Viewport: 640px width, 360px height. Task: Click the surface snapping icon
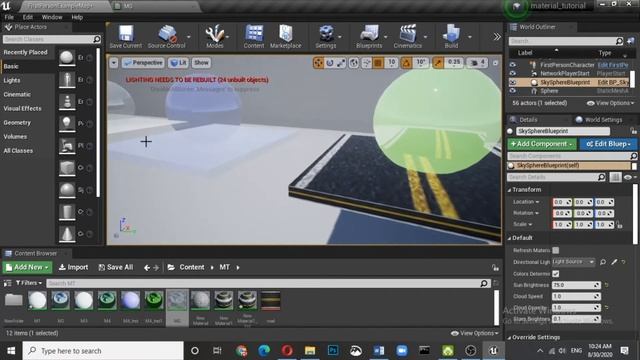367,62
